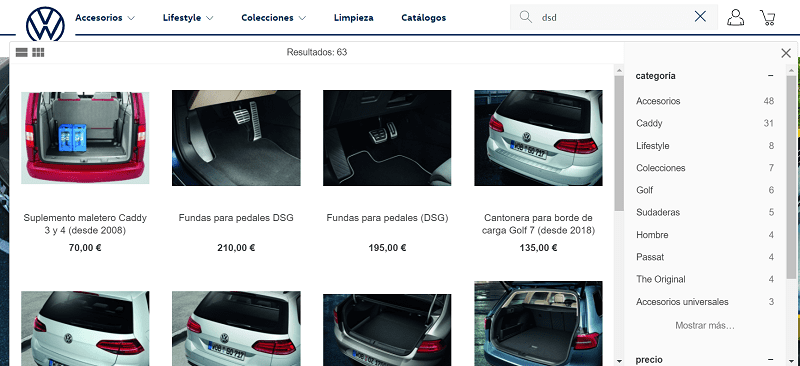Click the 70,00 € price

(85, 248)
